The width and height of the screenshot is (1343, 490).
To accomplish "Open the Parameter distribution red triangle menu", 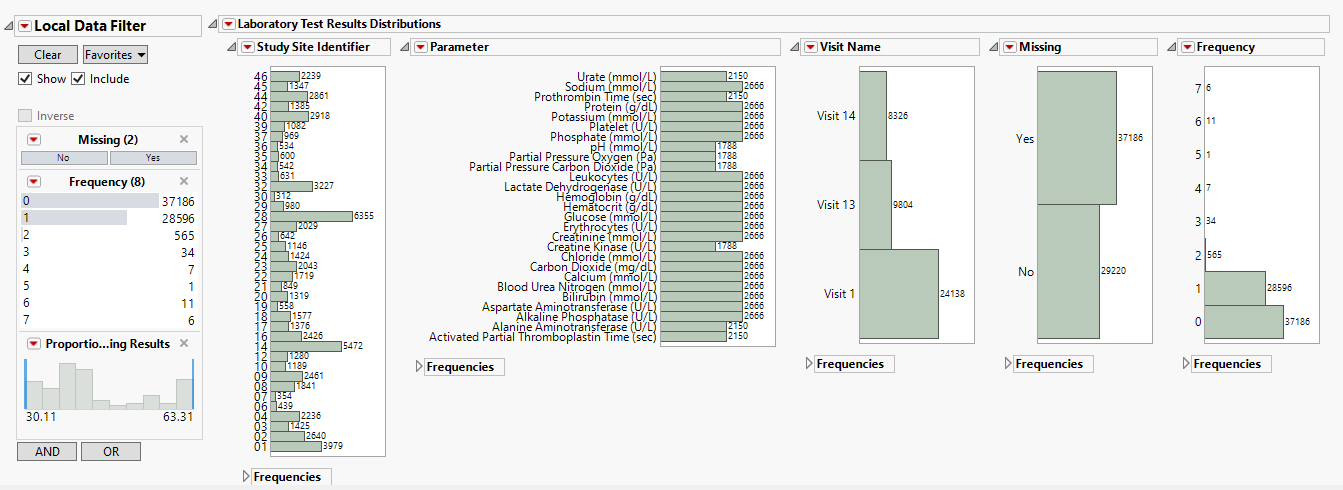I will tap(420, 47).
